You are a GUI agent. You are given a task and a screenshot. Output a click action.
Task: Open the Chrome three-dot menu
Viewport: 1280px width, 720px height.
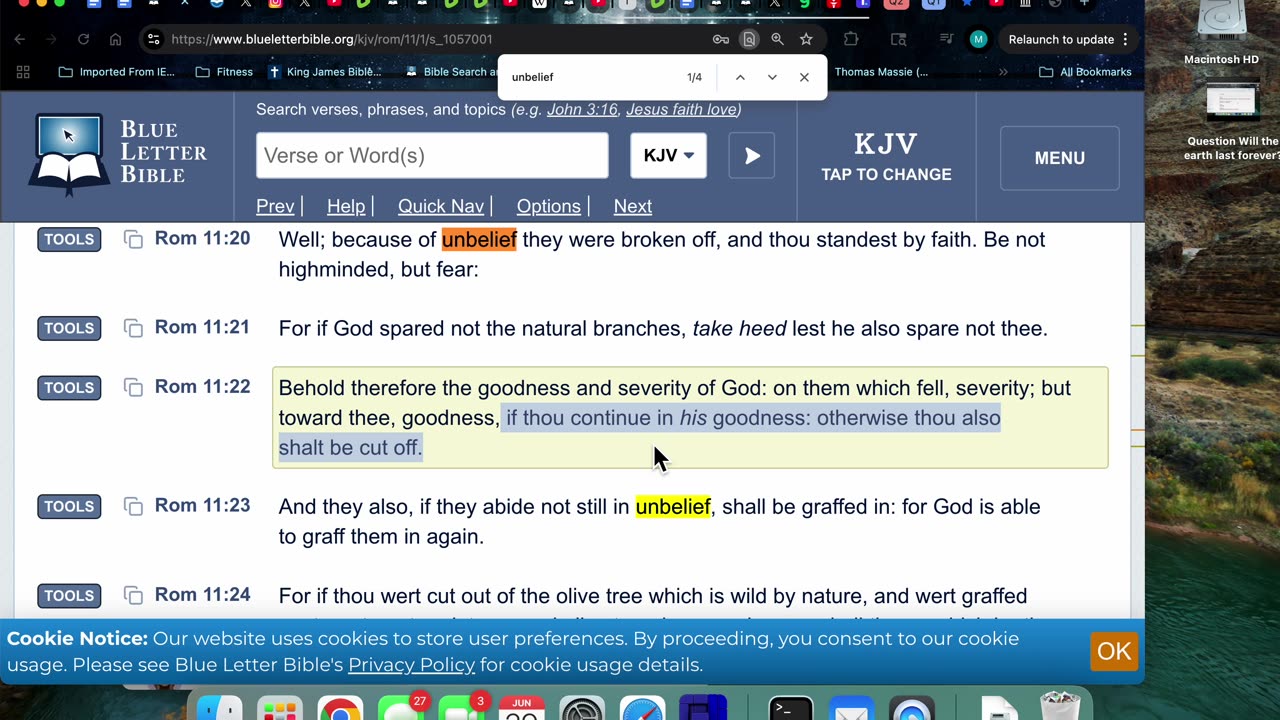(1126, 39)
